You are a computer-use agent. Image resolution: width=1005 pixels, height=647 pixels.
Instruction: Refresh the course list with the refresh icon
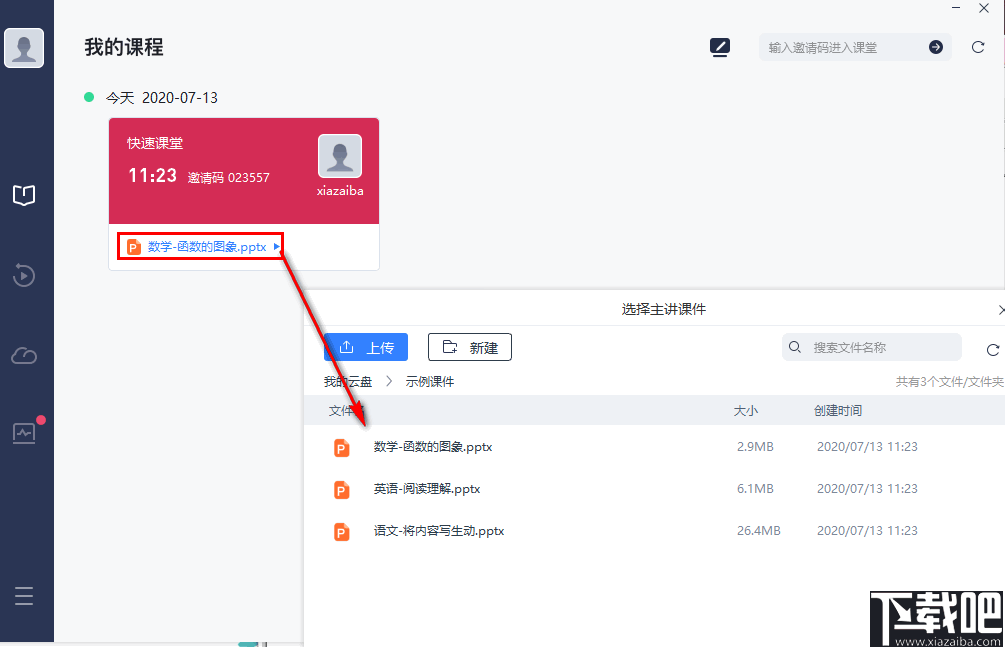(977, 46)
